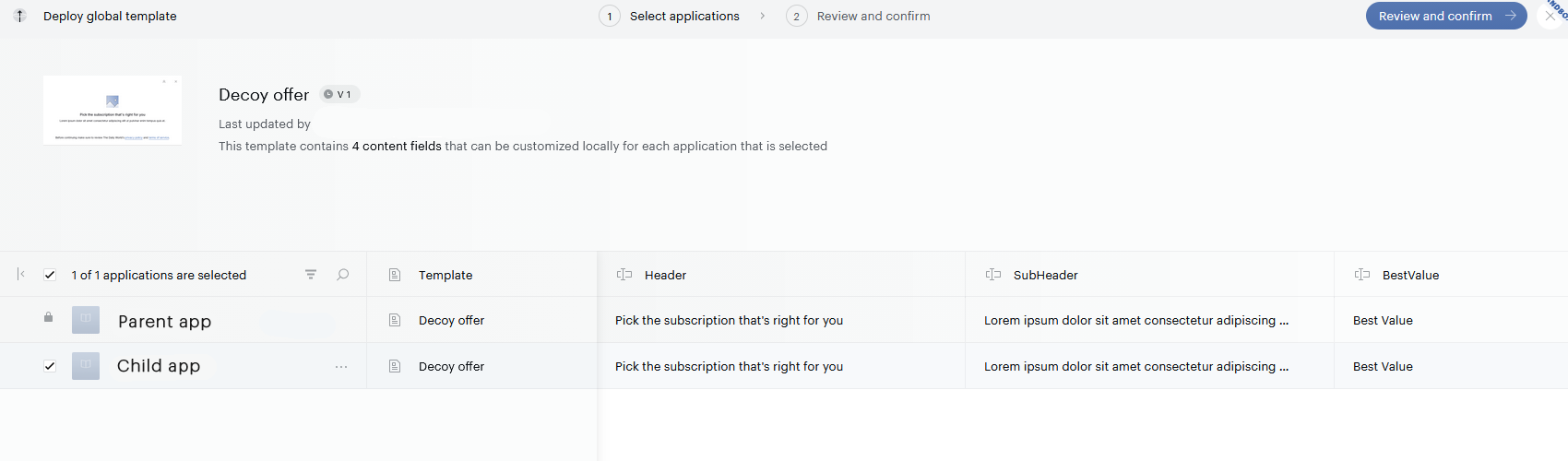Click Parent app Decoy offer template cell
The width and height of the screenshot is (1568, 461).
(481, 320)
